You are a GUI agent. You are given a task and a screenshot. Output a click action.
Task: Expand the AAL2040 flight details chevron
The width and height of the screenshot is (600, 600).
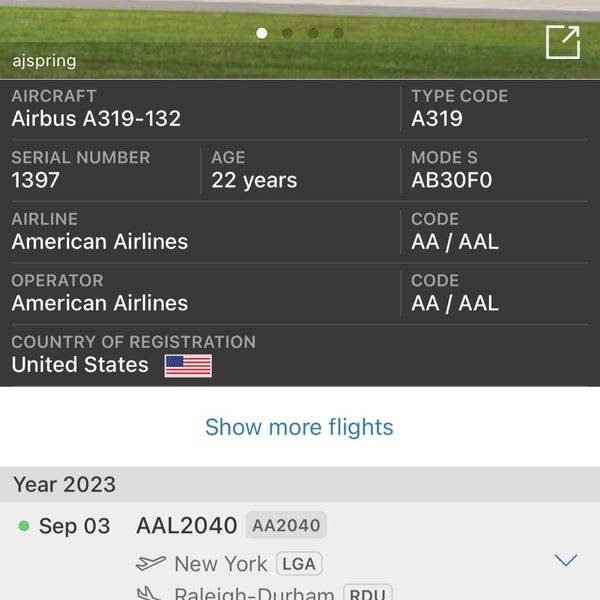click(x=566, y=560)
